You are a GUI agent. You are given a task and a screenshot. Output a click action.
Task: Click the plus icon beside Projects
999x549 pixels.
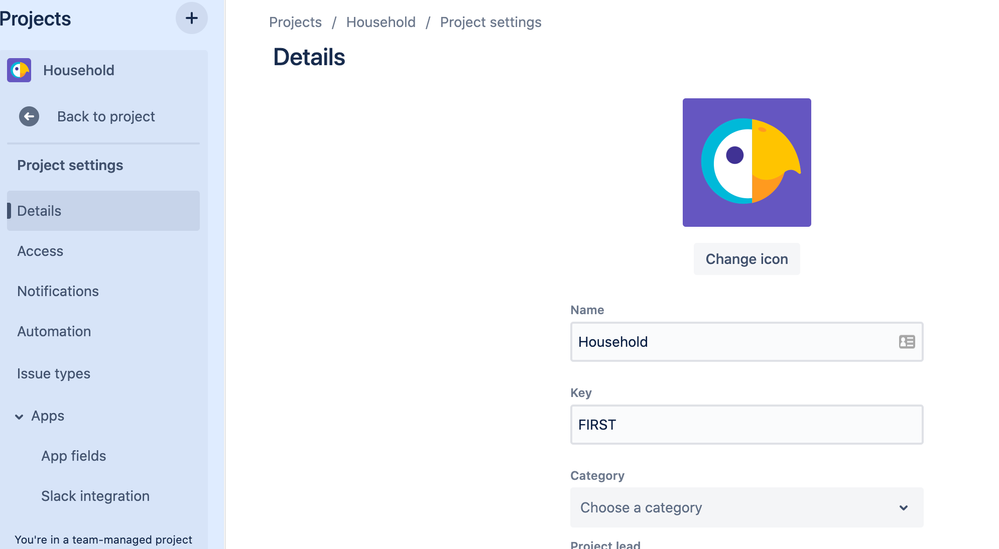pos(191,18)
